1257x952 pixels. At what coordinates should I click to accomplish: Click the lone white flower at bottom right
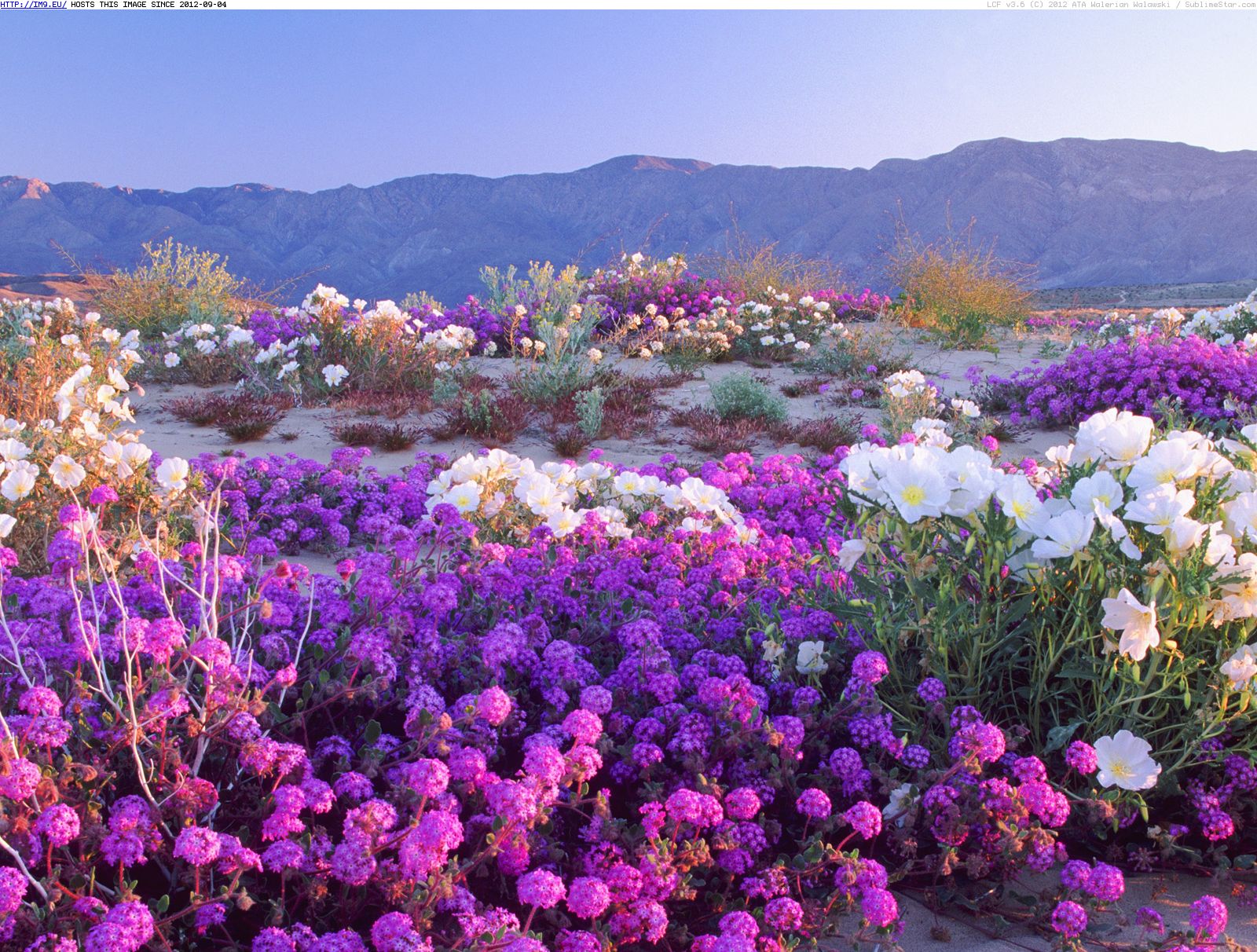click(1126, 760)
